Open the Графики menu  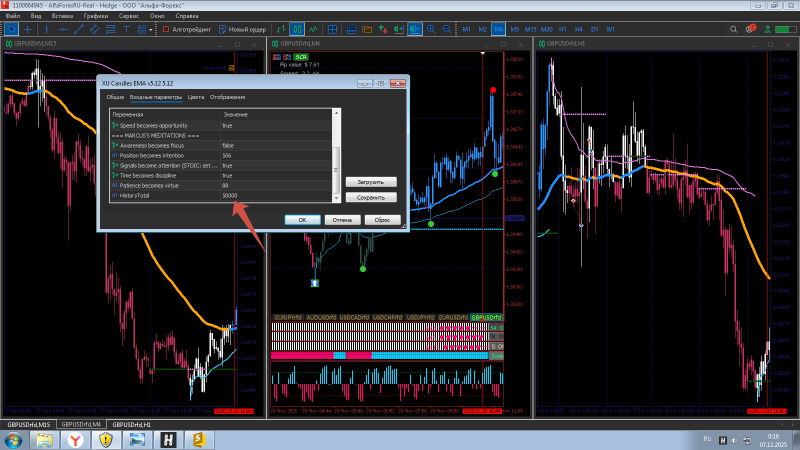(97, 17)
